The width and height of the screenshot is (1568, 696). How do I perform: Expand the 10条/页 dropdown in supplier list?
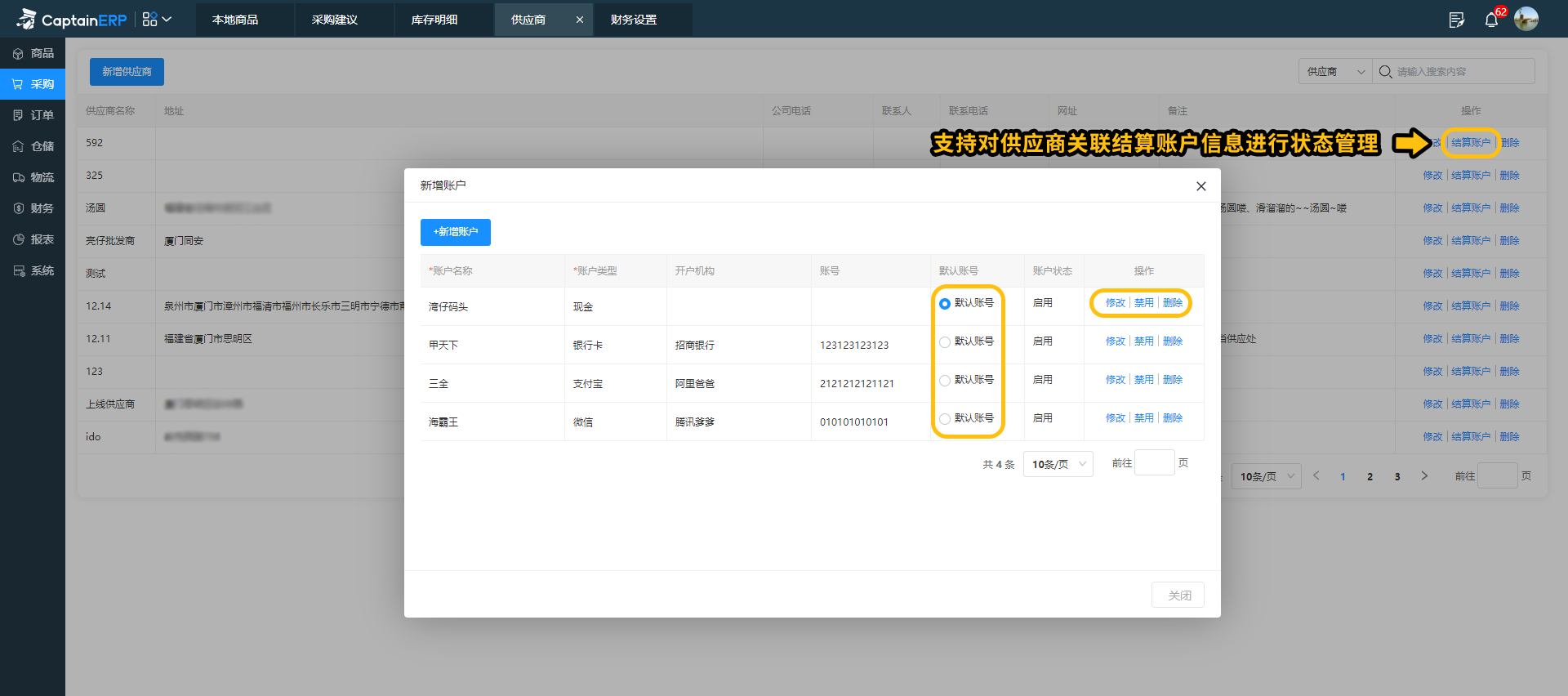coord(1267,476)
